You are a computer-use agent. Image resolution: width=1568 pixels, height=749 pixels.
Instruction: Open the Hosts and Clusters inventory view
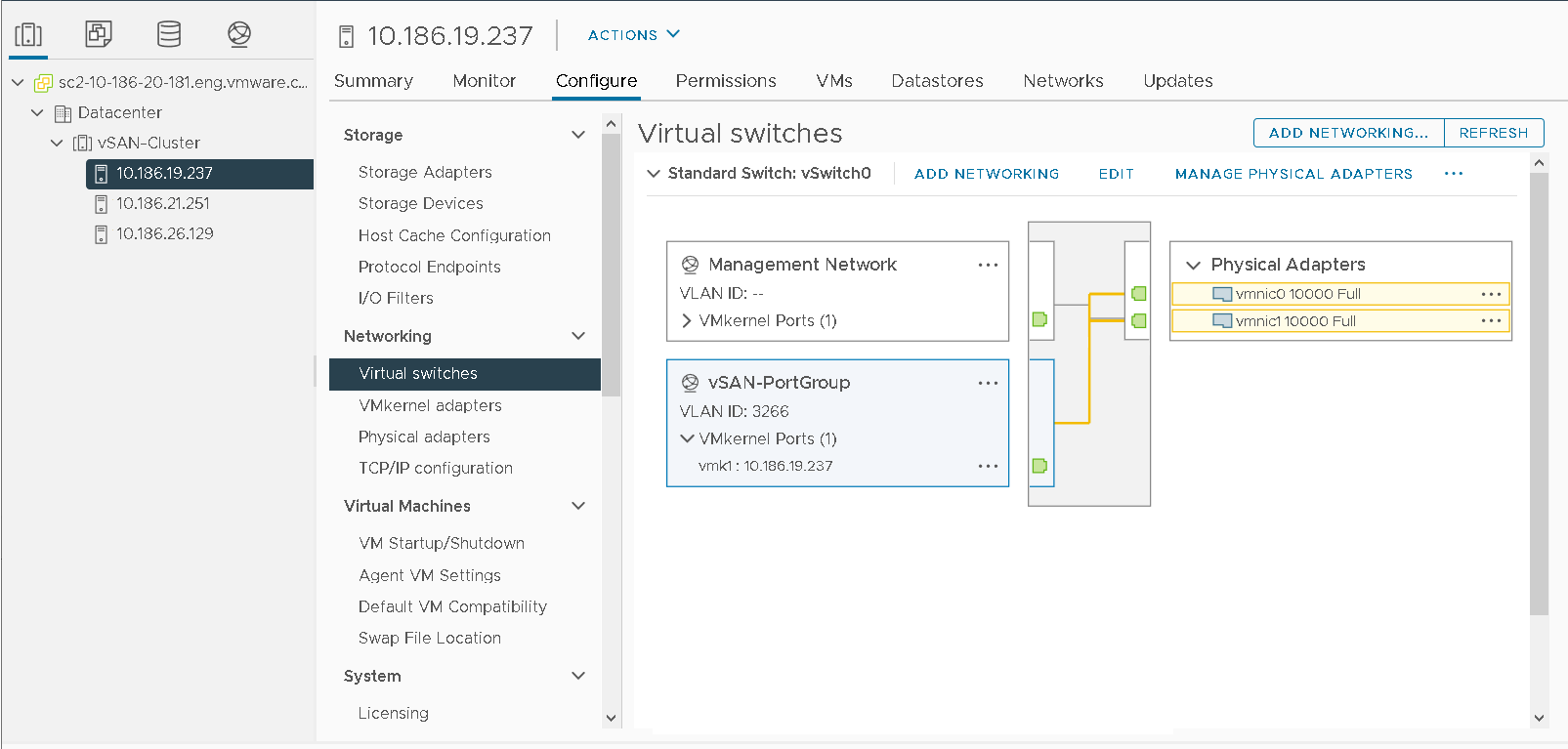click(x=28, y=34)
